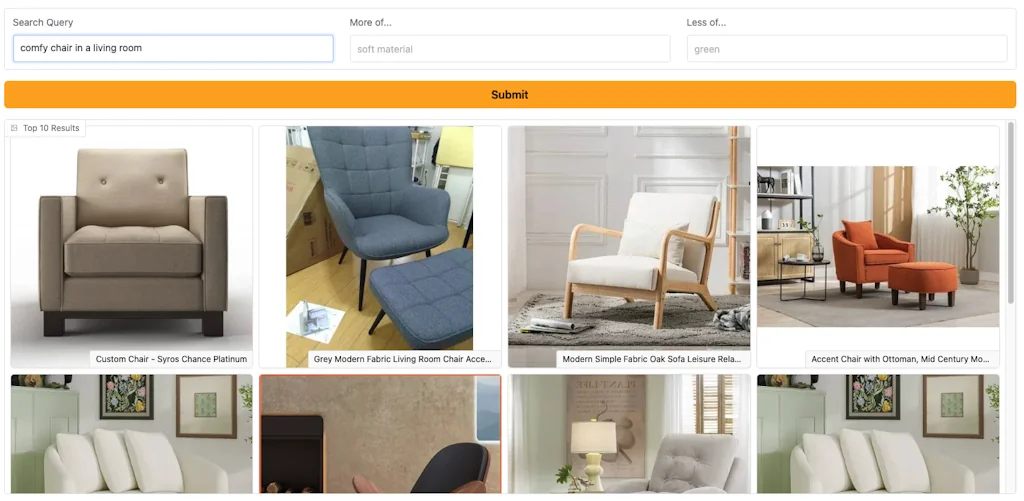This screenshot has width=1024, height=501.
Task: Click the 'Less of...' label text
Action: [x=706, y=22]
